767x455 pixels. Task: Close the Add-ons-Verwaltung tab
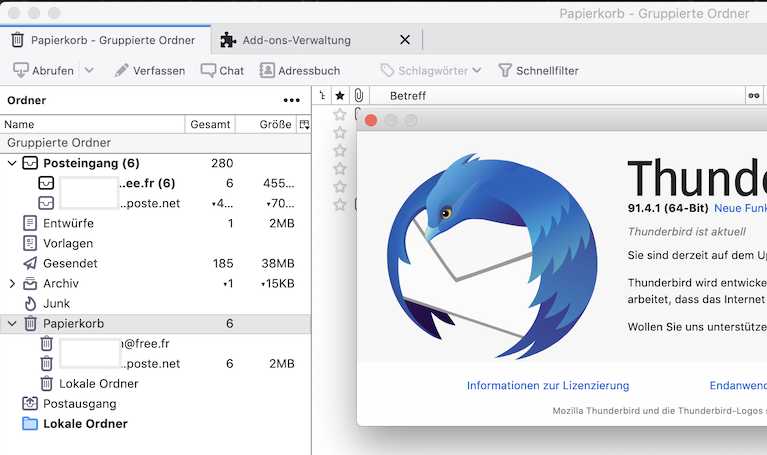(405, 40)
